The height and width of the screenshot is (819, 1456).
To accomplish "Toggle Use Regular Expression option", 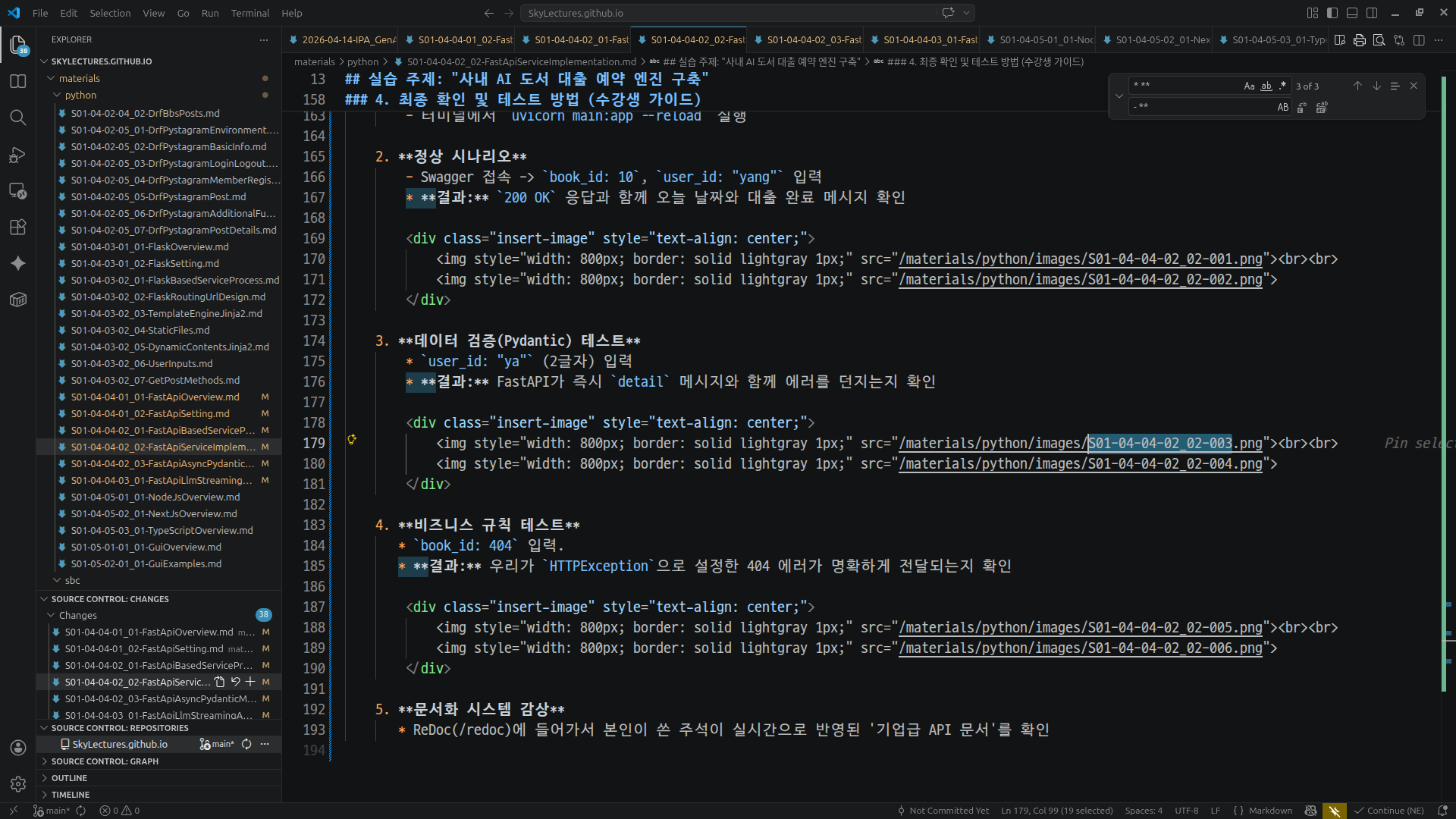I will (x=1283, y=86).
